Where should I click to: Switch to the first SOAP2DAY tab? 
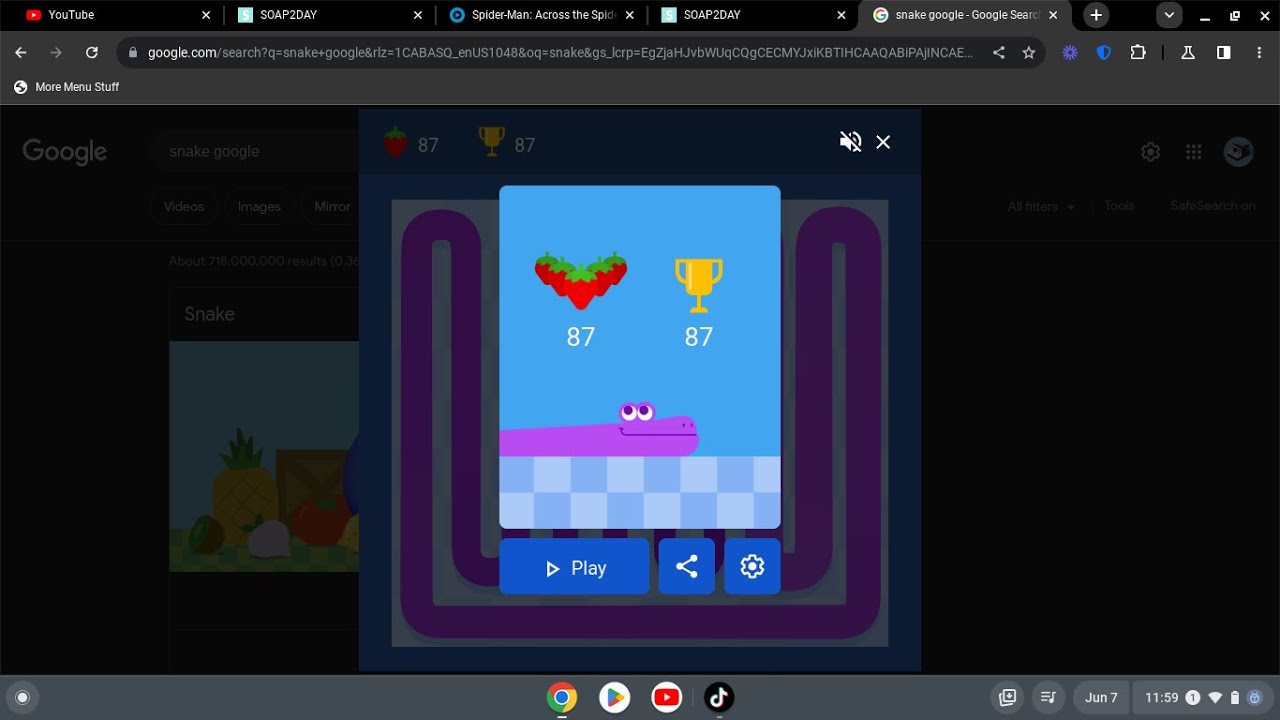[328, 15]
